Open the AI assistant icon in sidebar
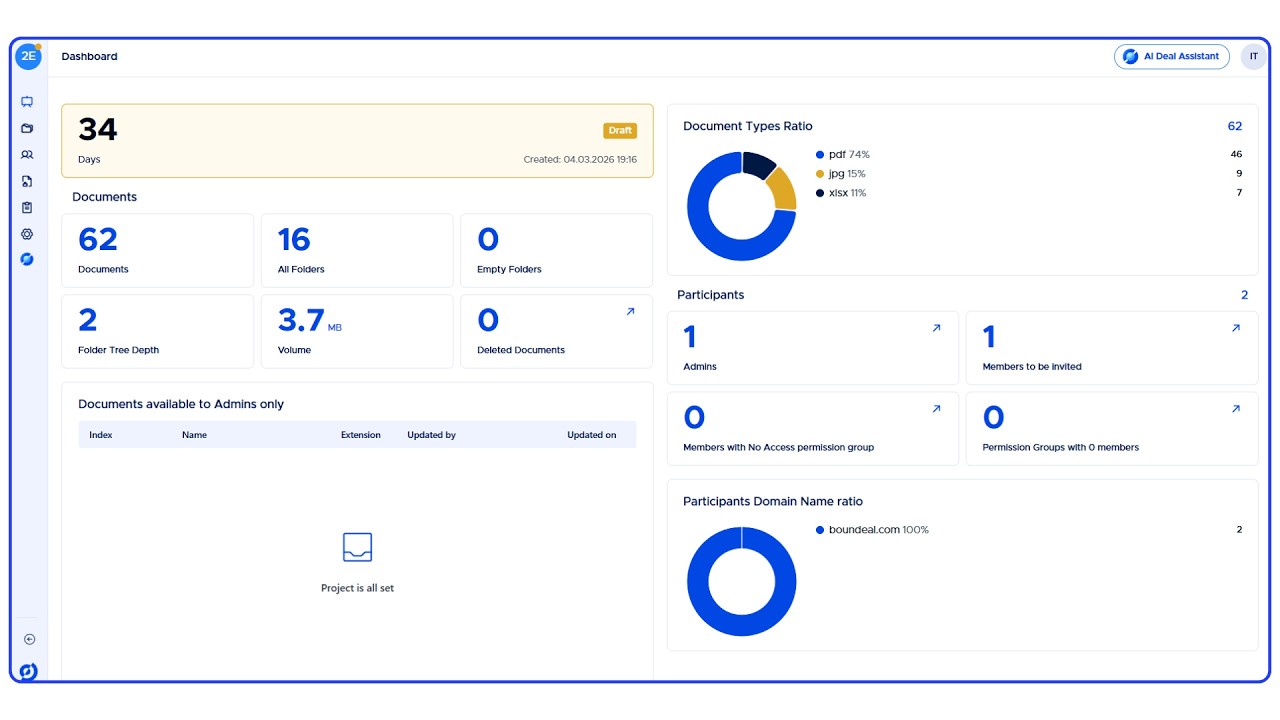This screenshot has height=720, width=1280. tap(27, 259)
